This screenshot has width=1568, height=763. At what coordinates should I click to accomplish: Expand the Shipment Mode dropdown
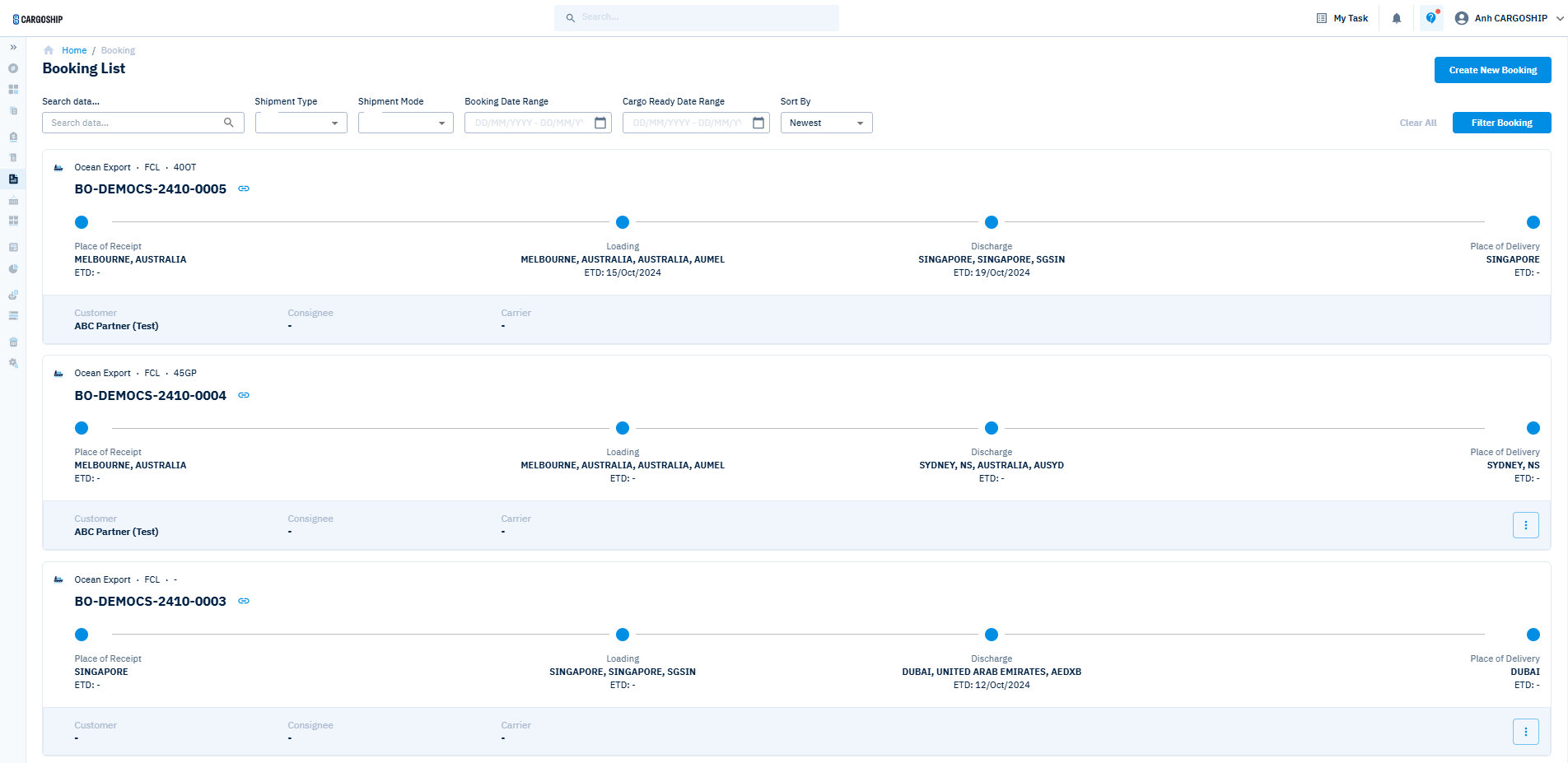click(x=405, y=123)
